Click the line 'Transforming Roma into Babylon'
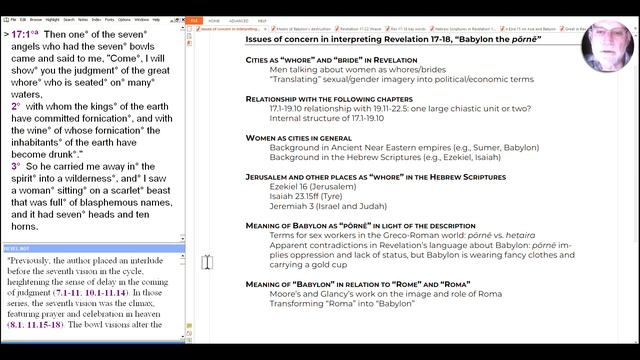640x360 pixels. pos(342,304)
